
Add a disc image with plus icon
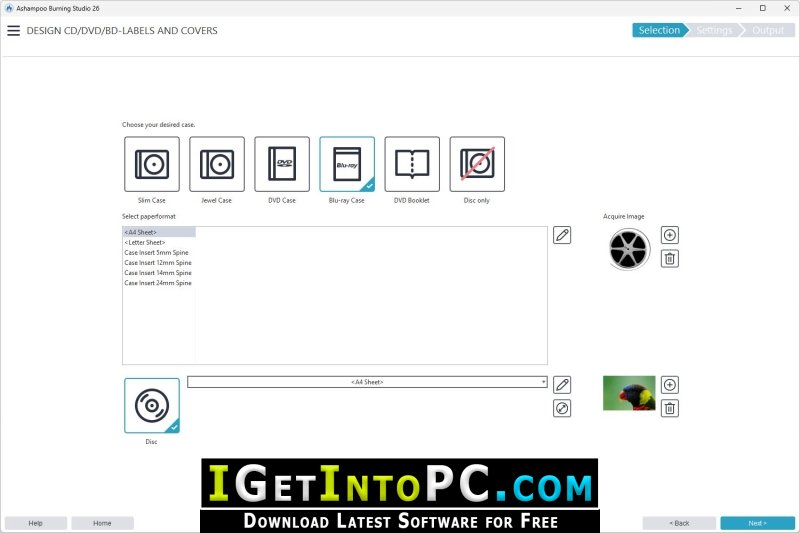pyautogui.click(x=670, y=385)
